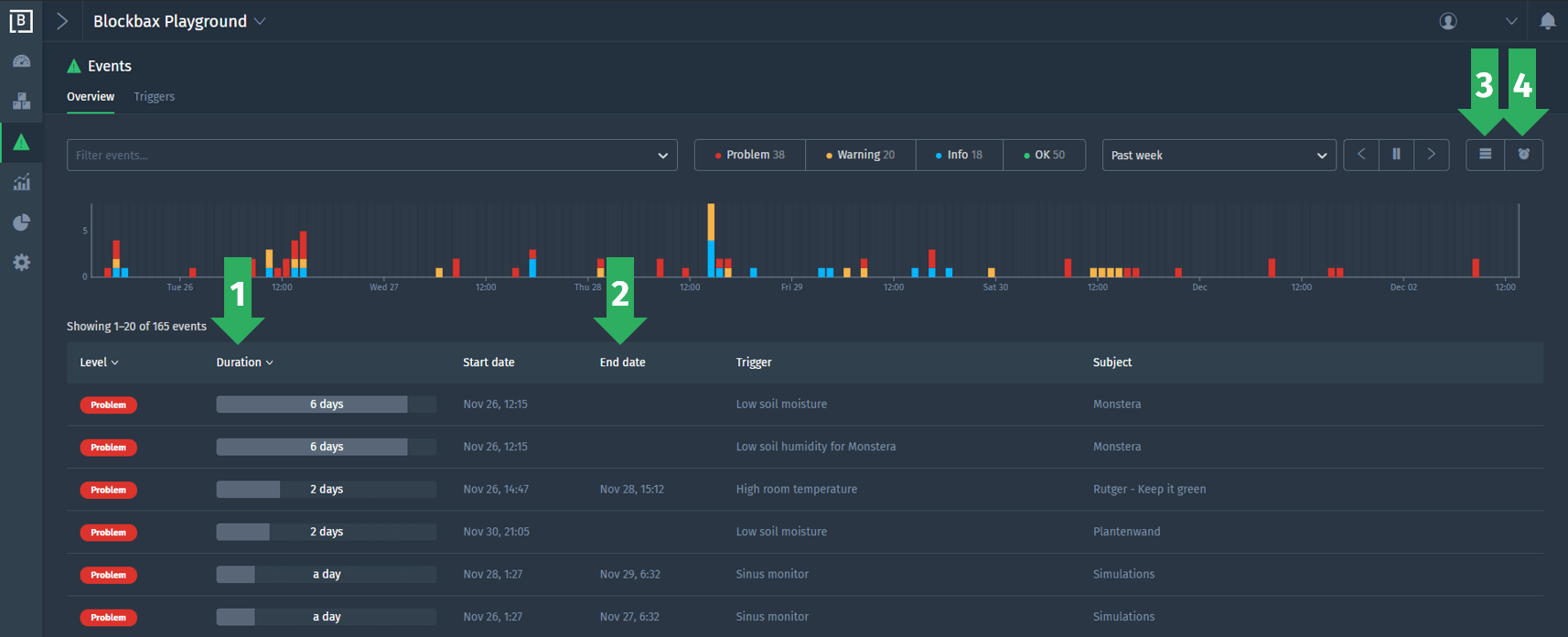Open the High room temperature trigger link
Image resolution: width=1568 pixels, height=637 pixels.
click(x=796, y=489)
